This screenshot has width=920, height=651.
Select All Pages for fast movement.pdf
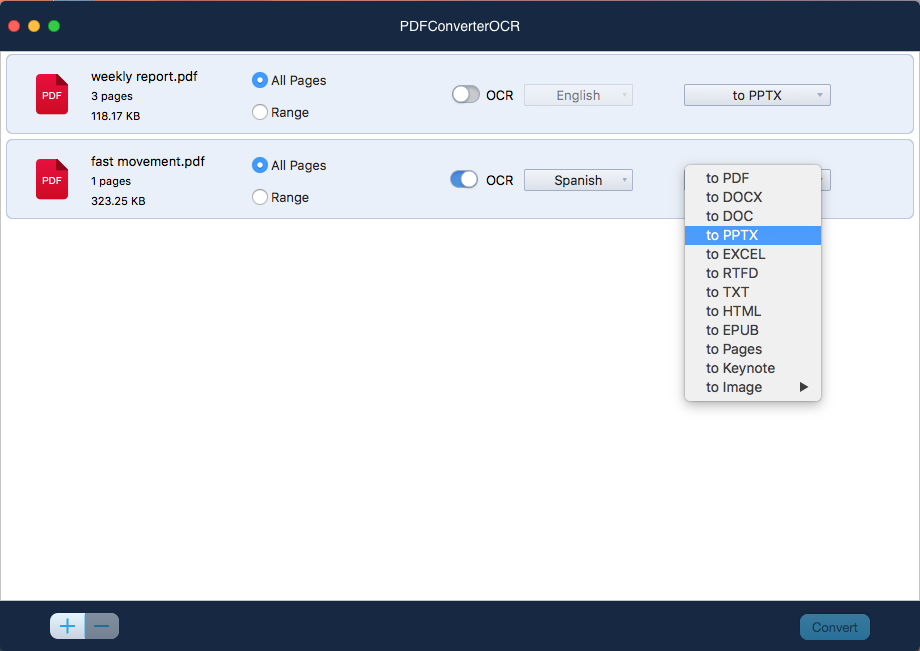pos(260,165)
